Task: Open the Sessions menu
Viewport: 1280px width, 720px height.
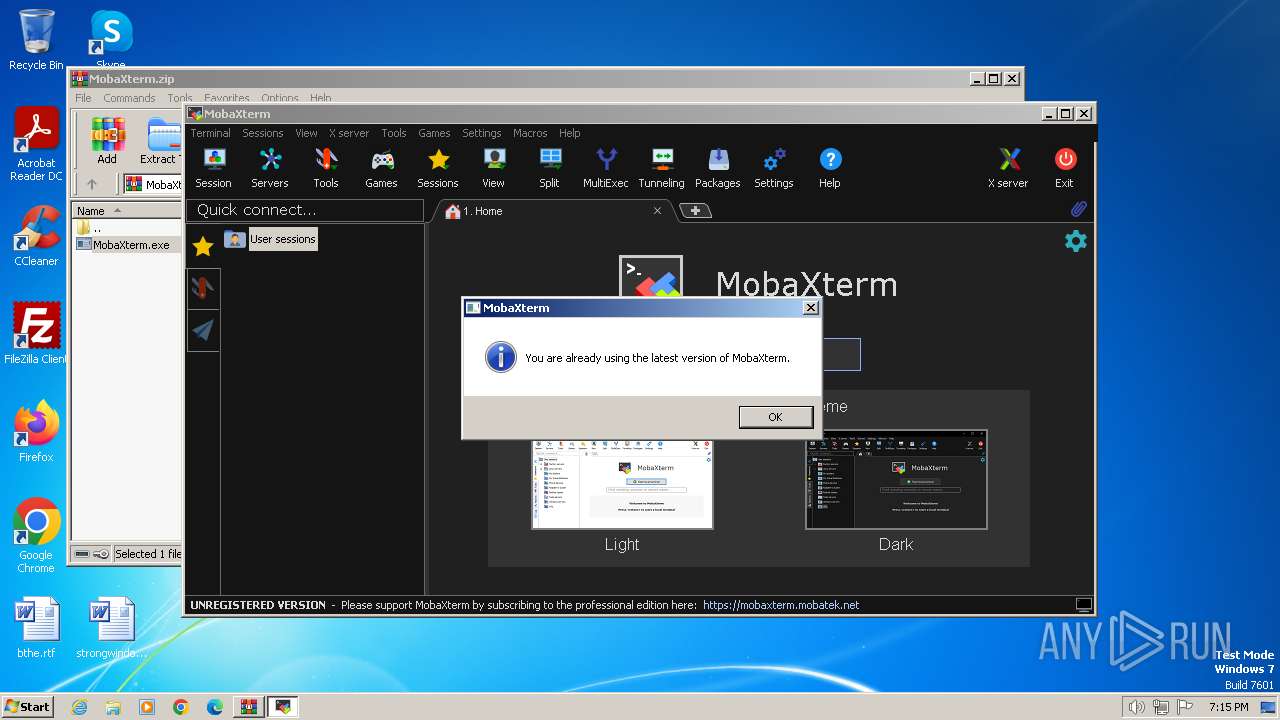Action: [263, 133]
